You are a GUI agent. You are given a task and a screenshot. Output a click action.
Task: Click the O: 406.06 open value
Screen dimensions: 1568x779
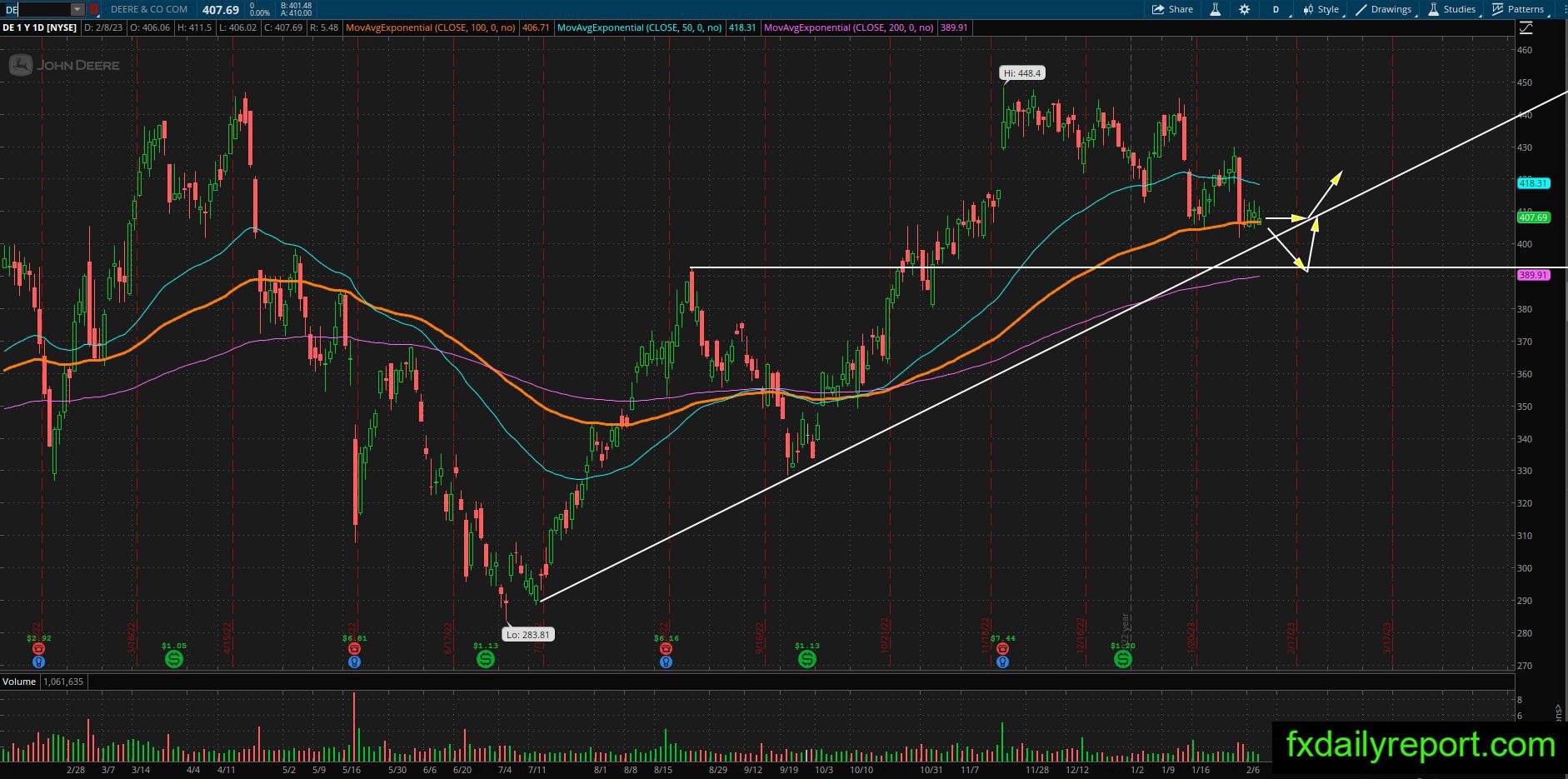pos(151,27)
